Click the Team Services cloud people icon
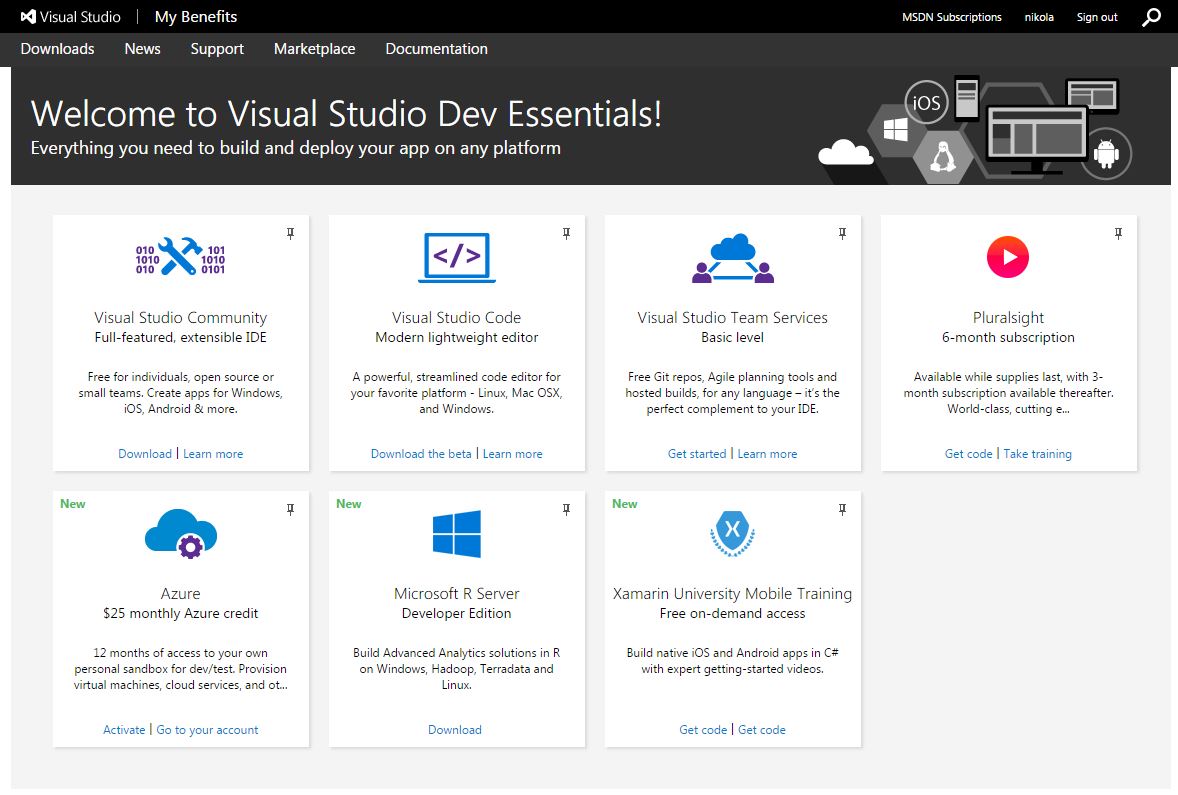 pos(732,258)
